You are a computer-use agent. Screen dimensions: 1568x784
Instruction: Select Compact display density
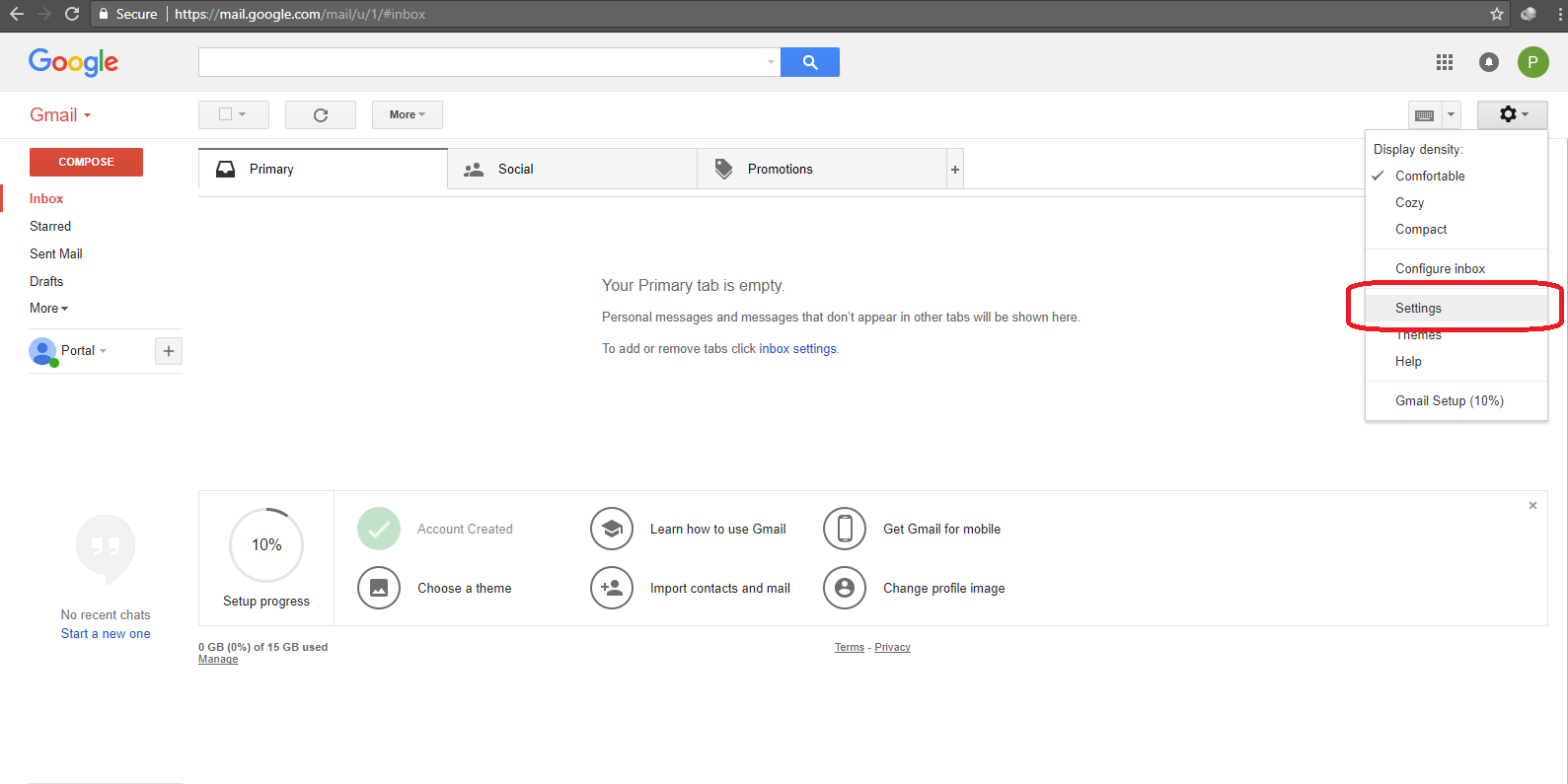point(1456,229)
